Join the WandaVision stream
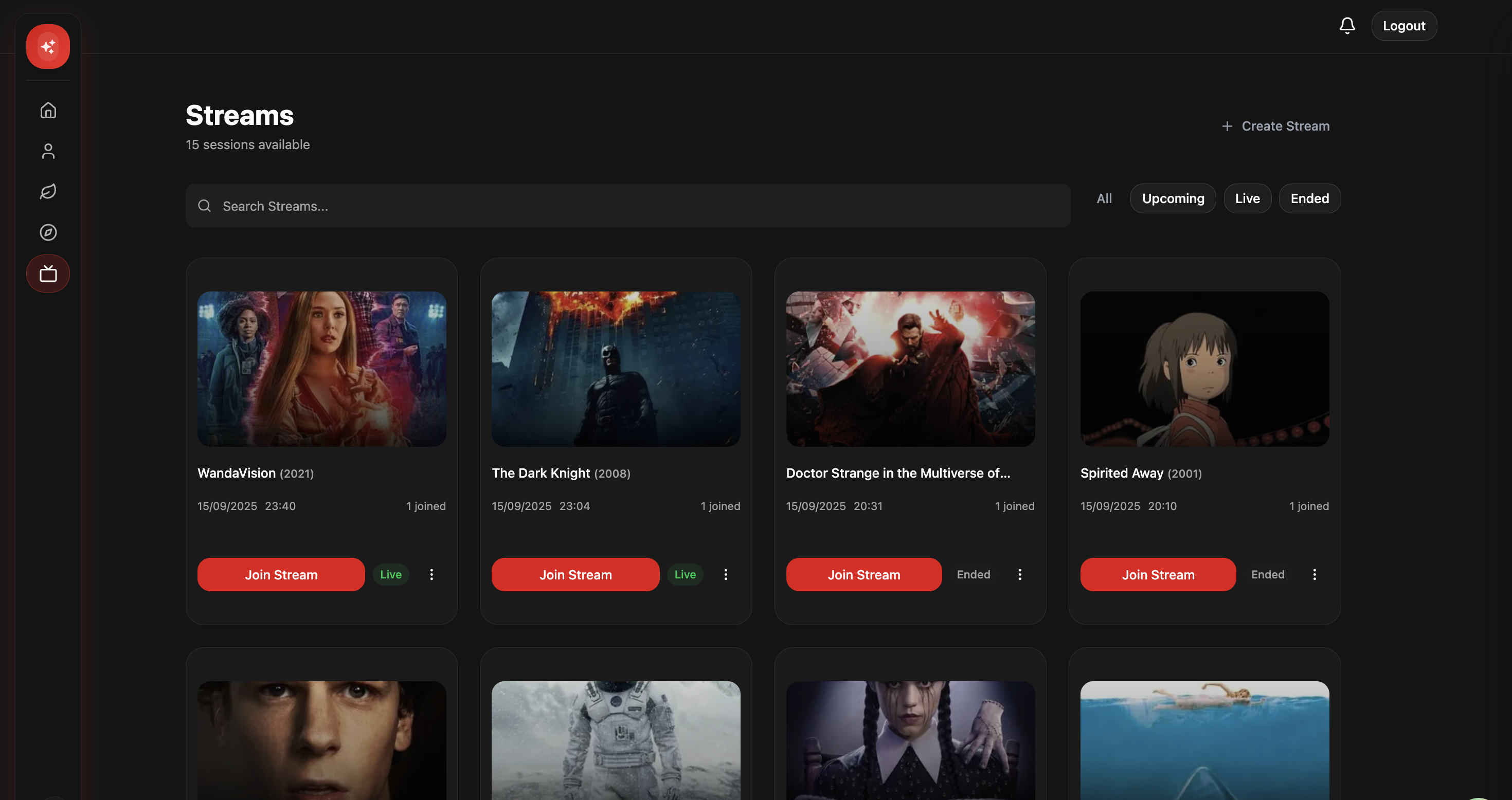 coord(281,575)
